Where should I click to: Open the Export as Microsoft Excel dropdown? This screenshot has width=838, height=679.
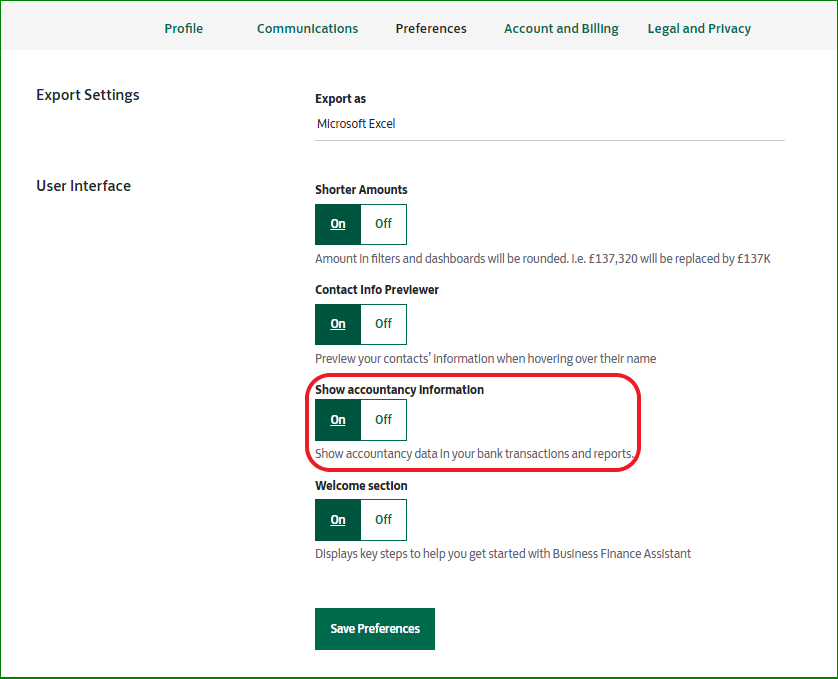click(x=549, y=124)
